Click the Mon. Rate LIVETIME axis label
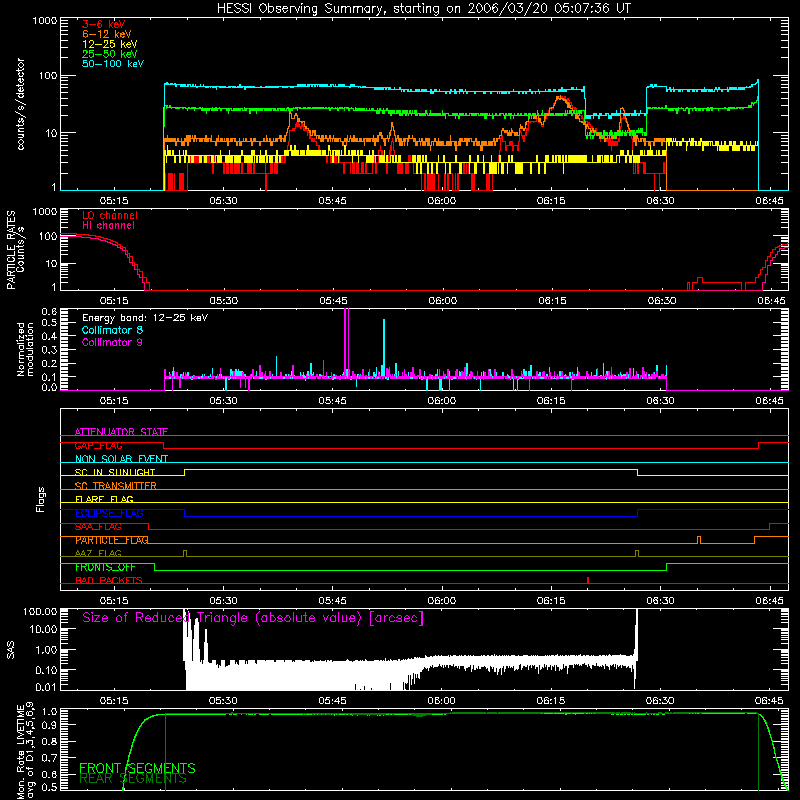800x800 pixels. click(25, 750)
